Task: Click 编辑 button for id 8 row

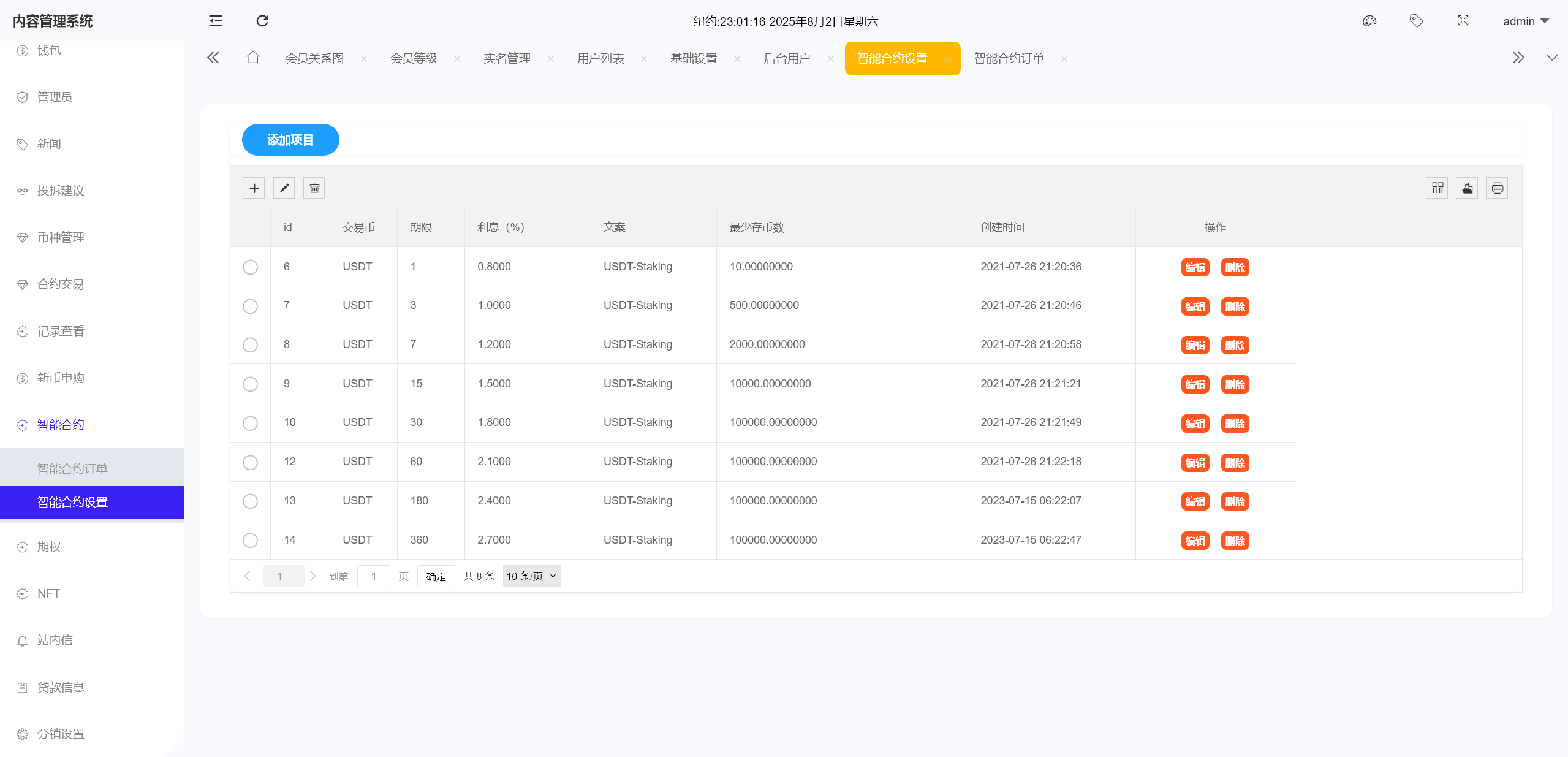Action: click(x=1194, y=345)
